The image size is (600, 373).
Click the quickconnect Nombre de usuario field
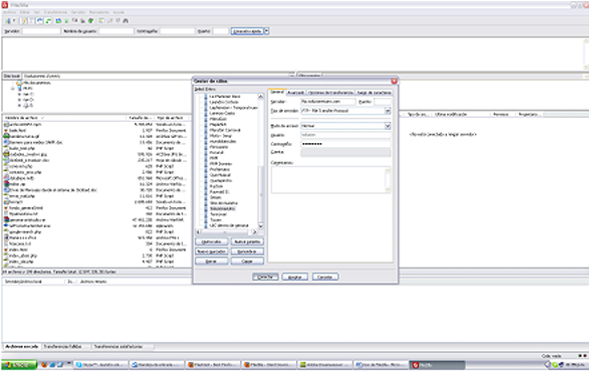click(x=116, y=31)
